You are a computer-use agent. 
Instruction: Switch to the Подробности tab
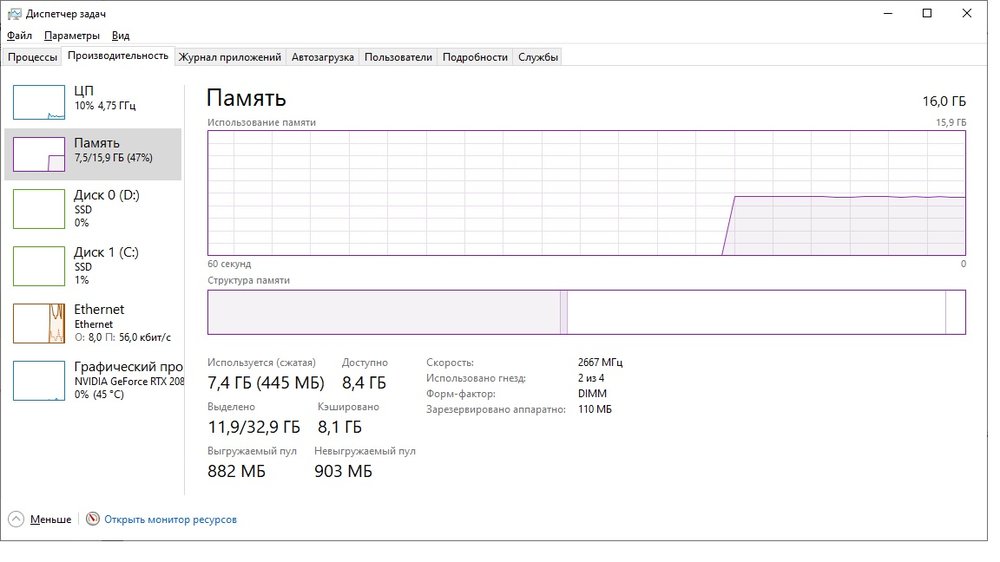pyautogui.click(x=475, y=57)
